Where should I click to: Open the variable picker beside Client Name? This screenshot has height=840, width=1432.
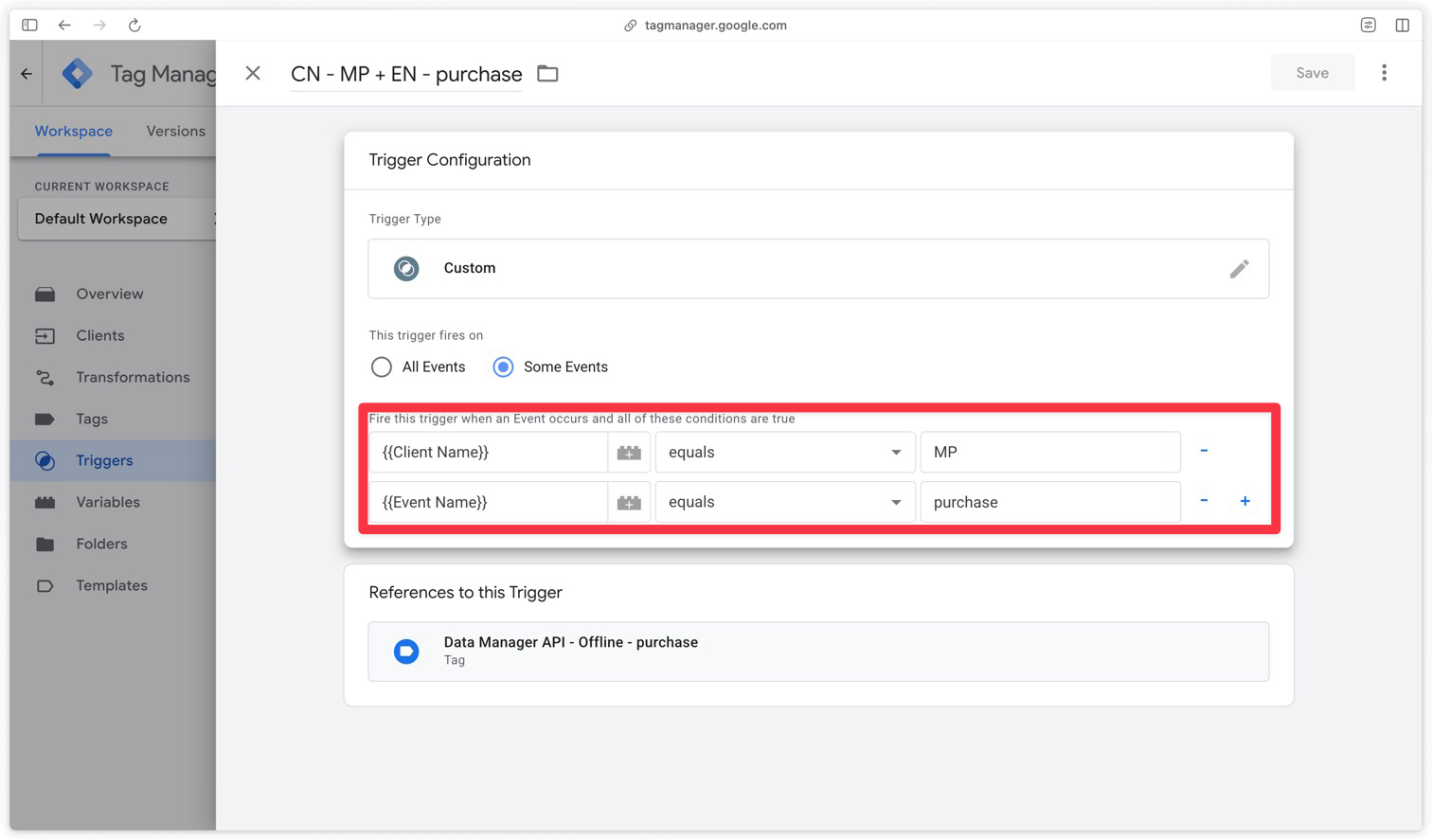coord(629,453)
